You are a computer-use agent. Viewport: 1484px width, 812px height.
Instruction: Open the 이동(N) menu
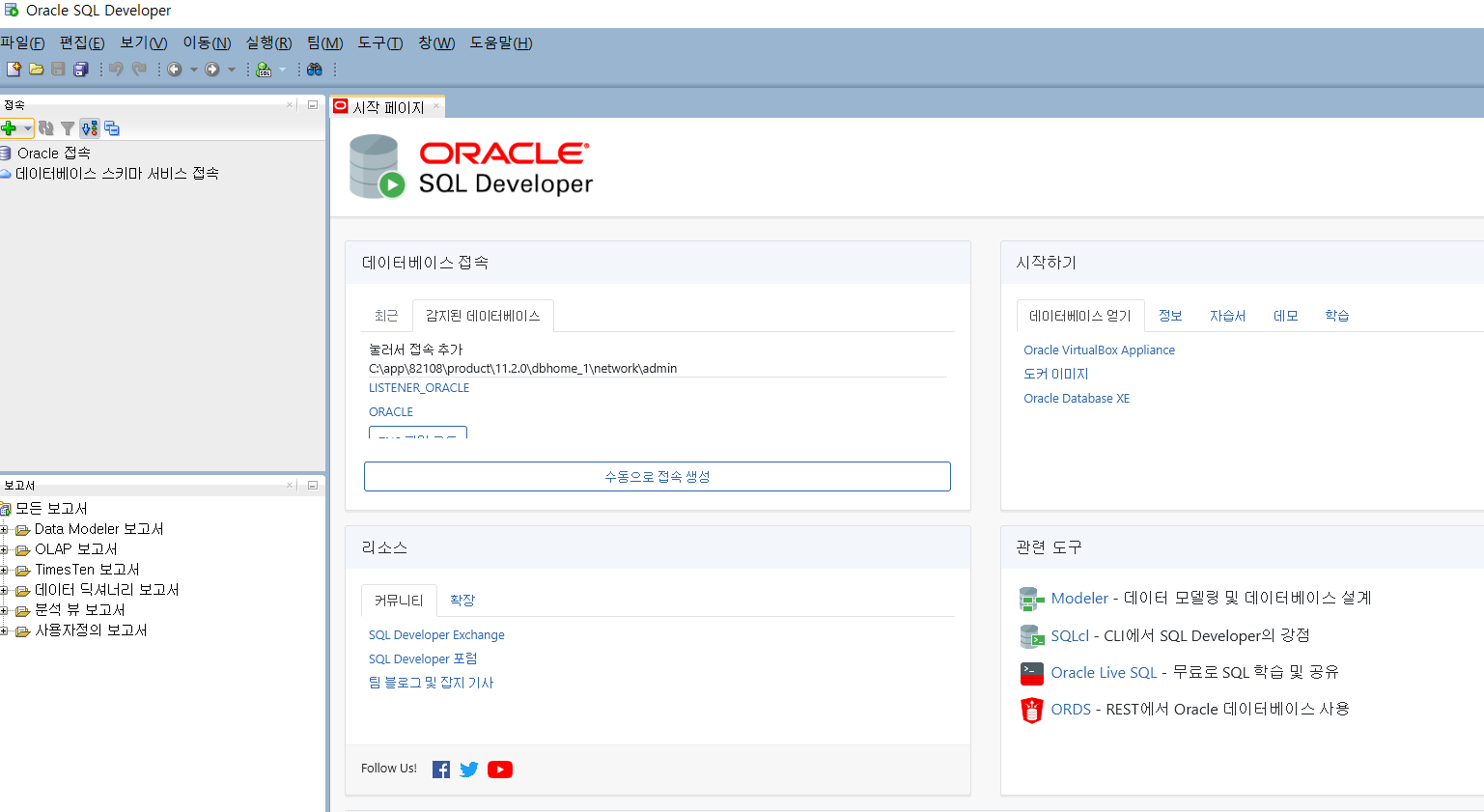pos(208,42)
